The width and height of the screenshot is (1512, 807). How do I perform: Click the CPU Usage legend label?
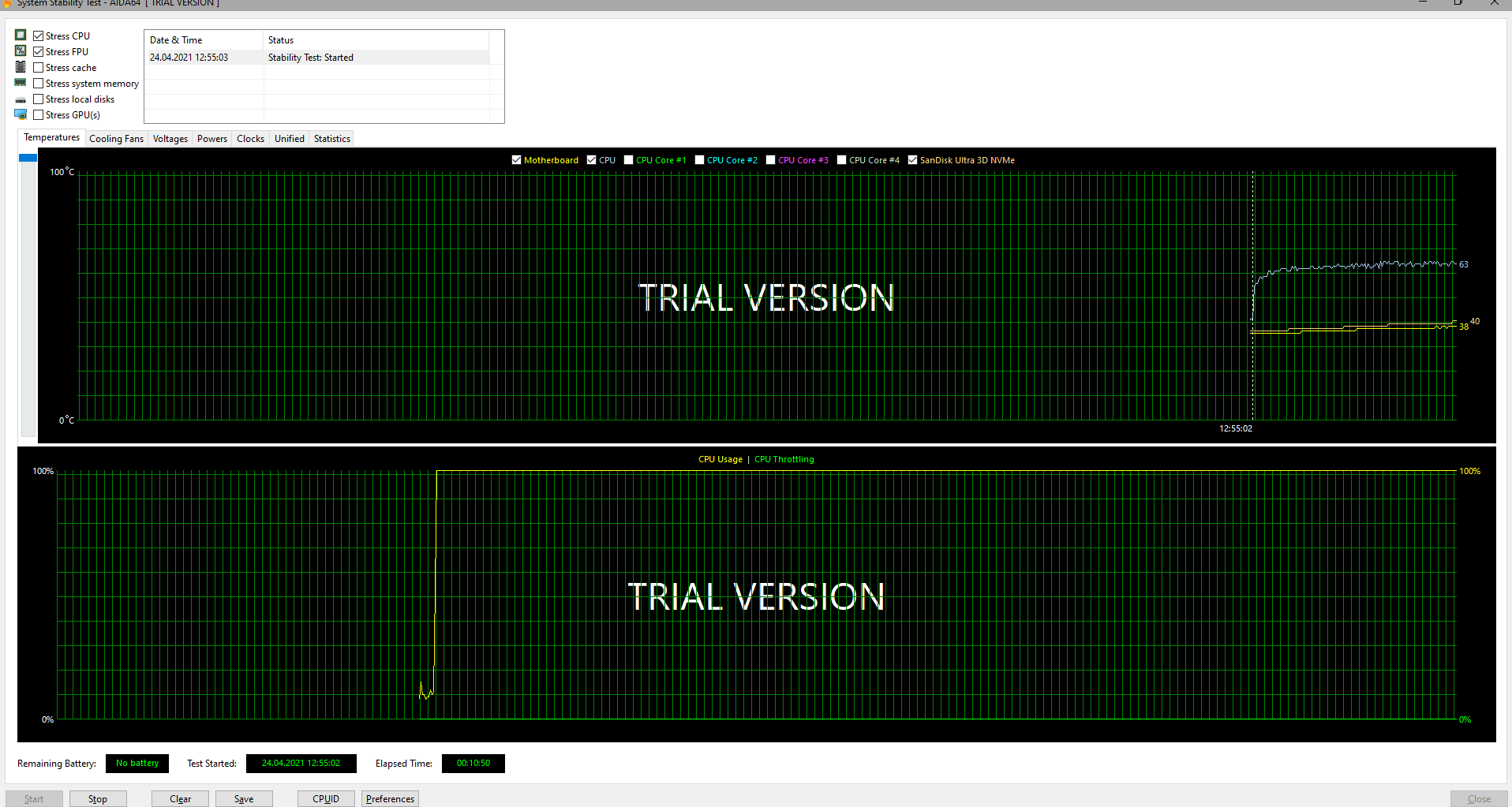(720, 459)
